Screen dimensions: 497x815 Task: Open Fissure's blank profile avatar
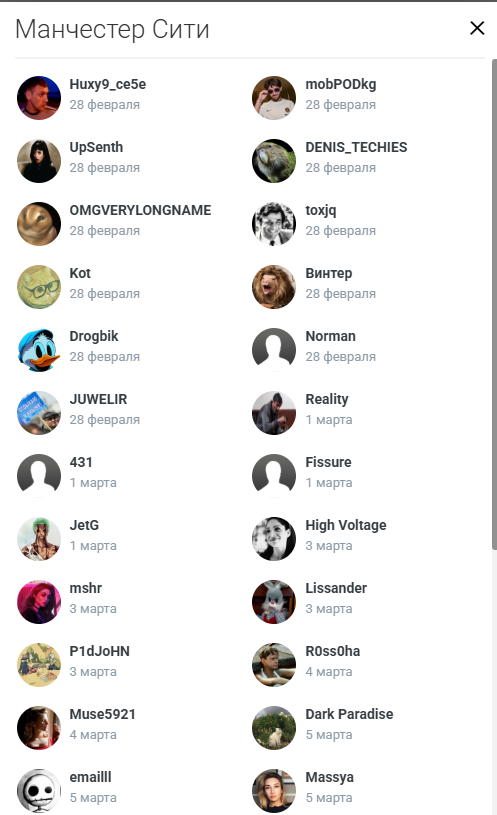click(x=274, y=476)
